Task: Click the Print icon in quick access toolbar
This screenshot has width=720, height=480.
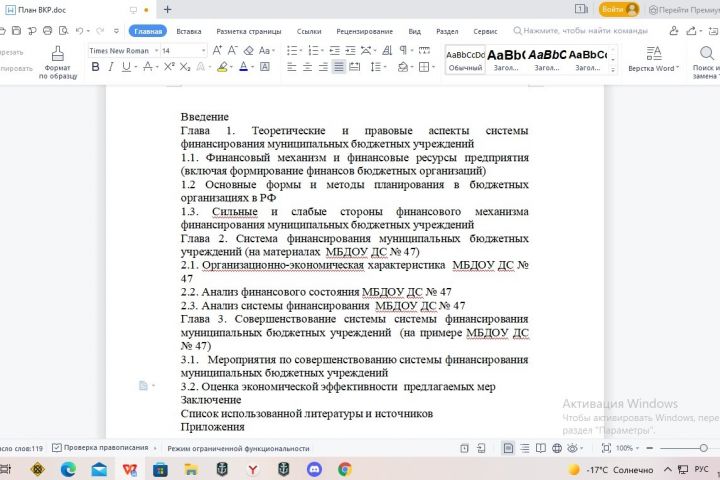Action: [x=47, y=31]
